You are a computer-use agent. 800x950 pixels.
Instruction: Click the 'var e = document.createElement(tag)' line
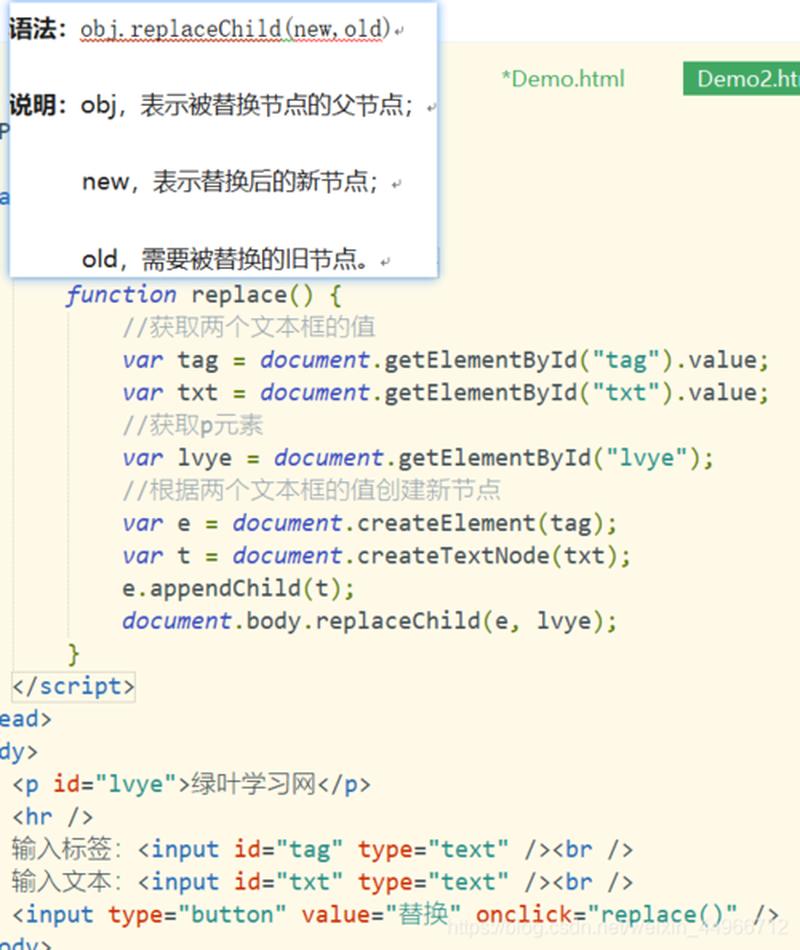[369, 523]
